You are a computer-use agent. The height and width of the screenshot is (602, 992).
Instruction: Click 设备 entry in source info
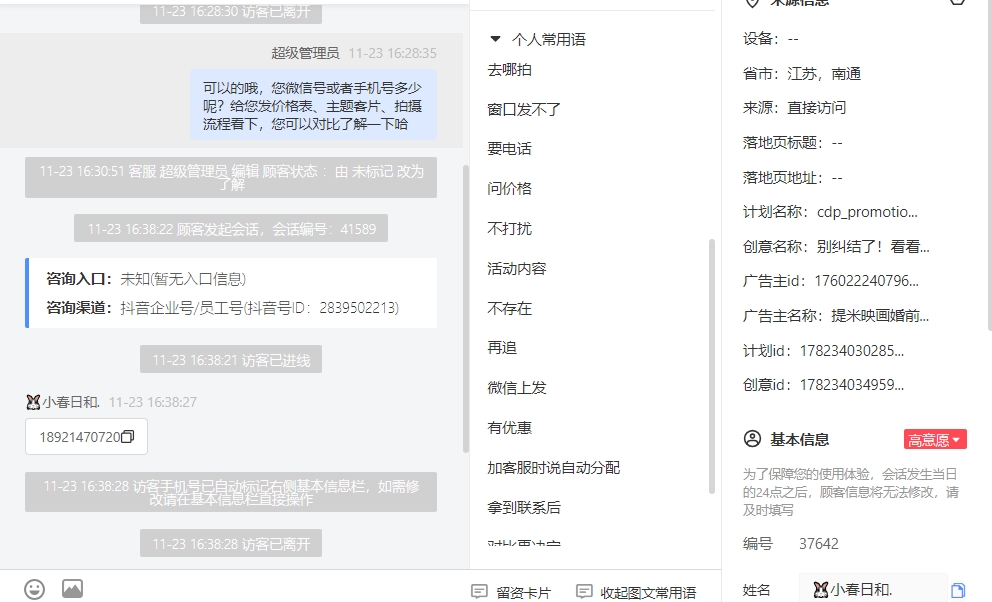(x=771, y=39)
